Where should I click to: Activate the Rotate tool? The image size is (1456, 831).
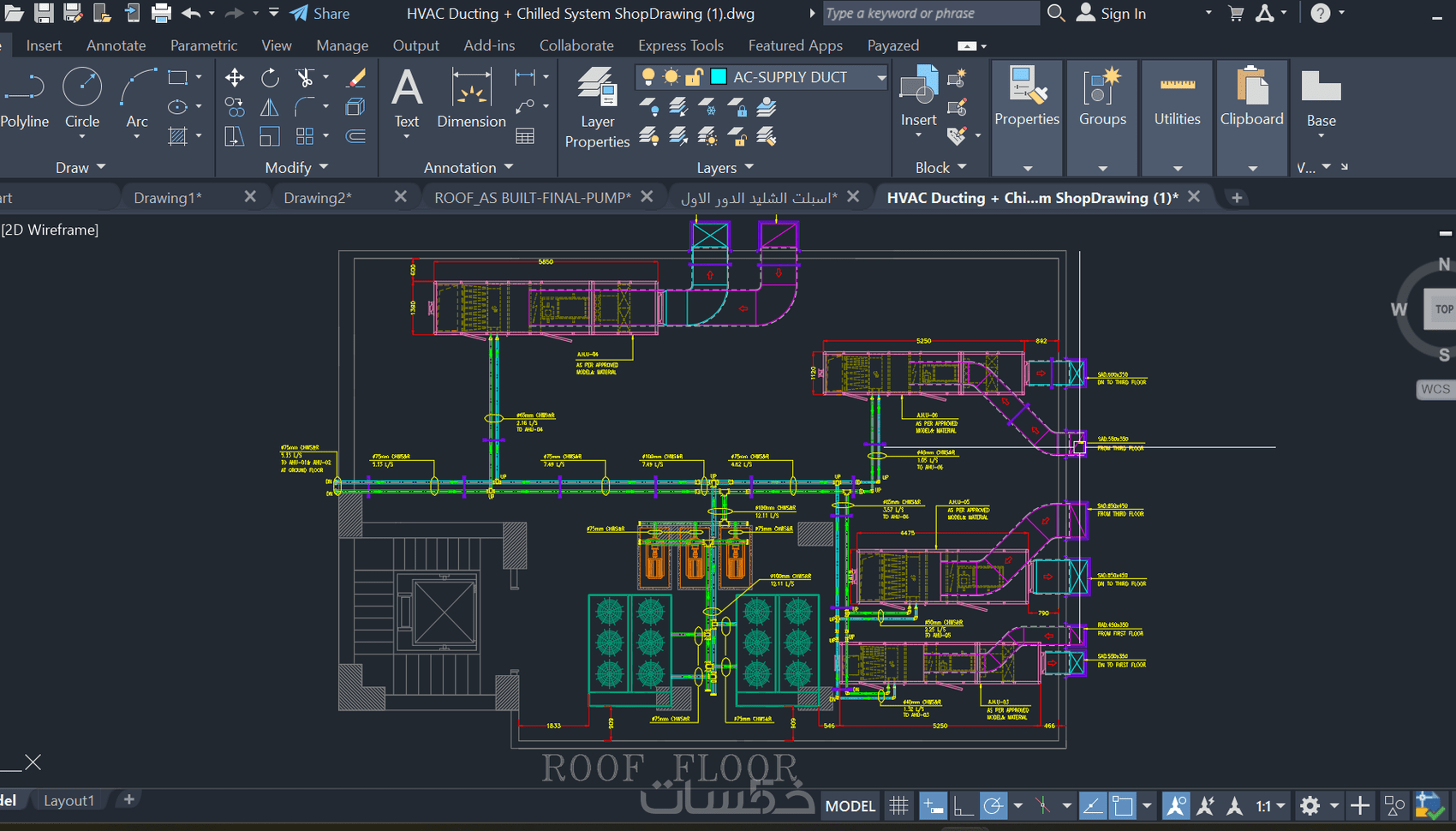[270, 78]
